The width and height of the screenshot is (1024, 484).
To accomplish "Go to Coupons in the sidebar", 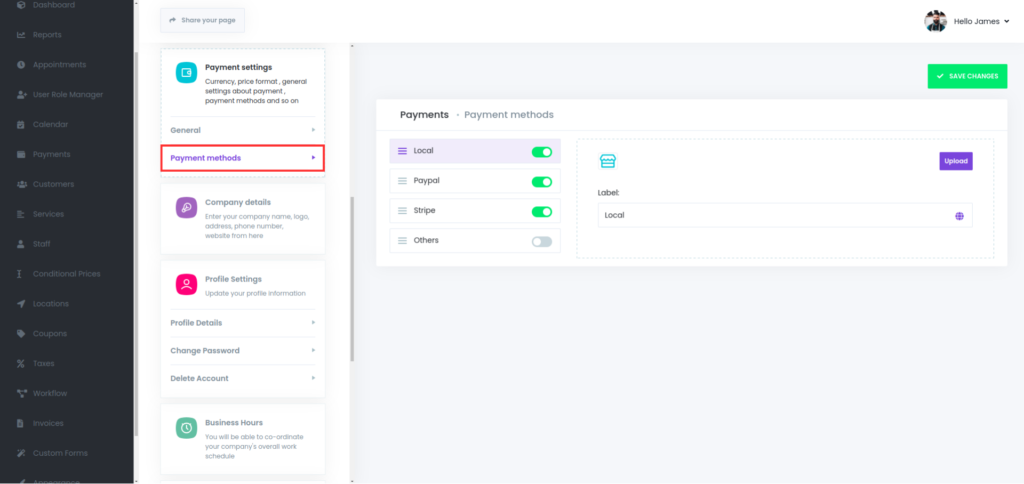I will [x=49, y=334].
